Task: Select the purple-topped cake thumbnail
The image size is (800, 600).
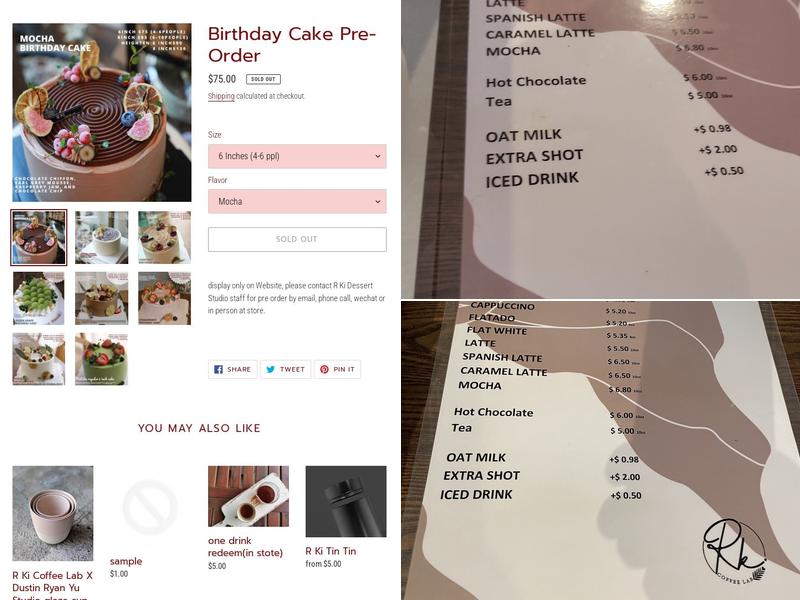Action: (x=102, y=237)
